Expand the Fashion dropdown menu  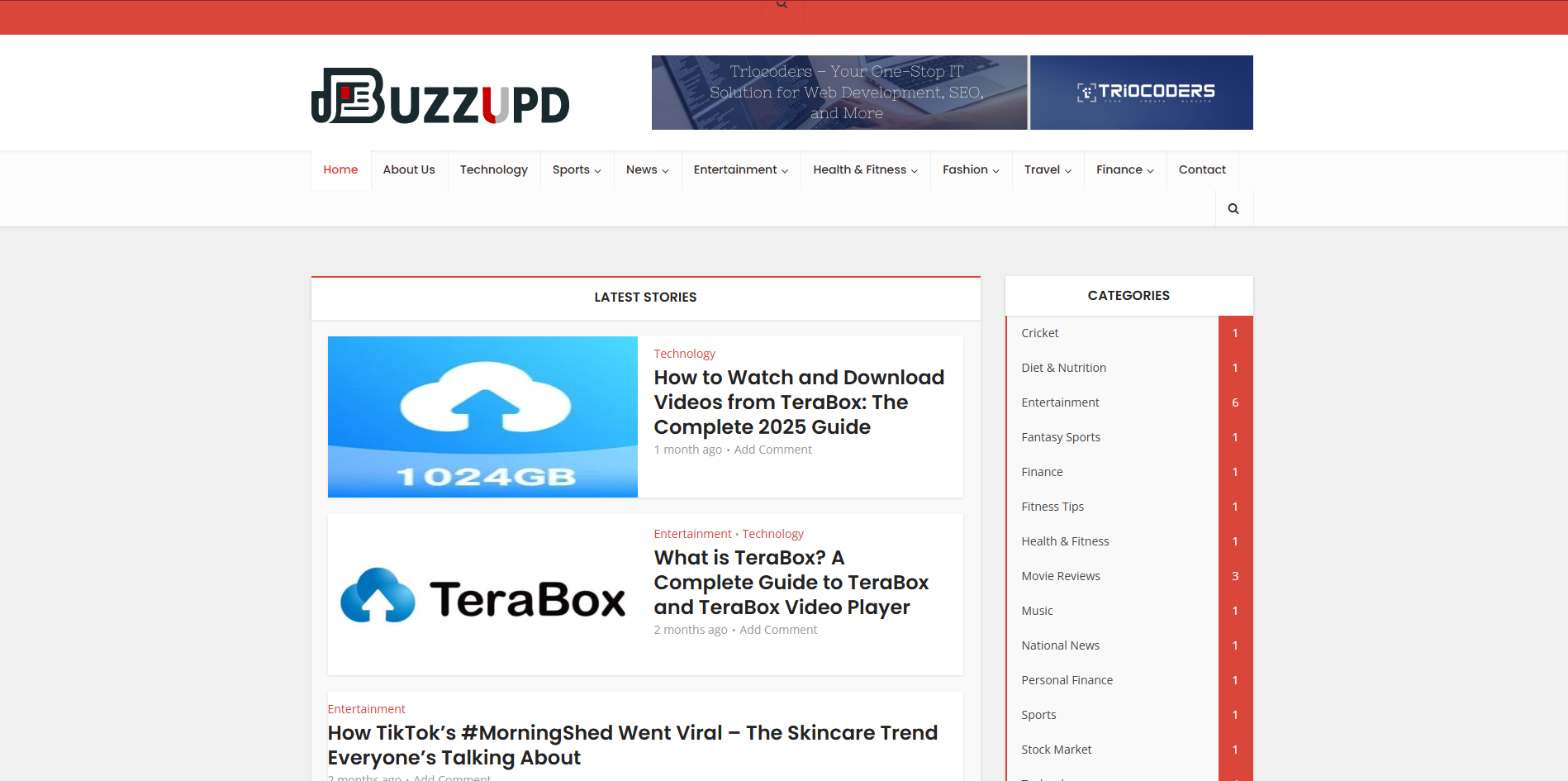coord(971,169)
